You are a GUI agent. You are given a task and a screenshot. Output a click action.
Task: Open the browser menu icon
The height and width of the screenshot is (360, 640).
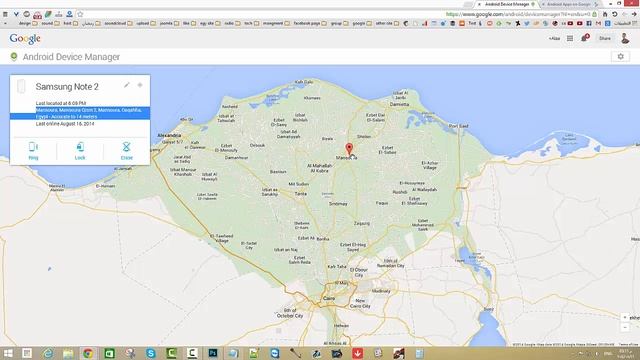click(x=5, y=14)
